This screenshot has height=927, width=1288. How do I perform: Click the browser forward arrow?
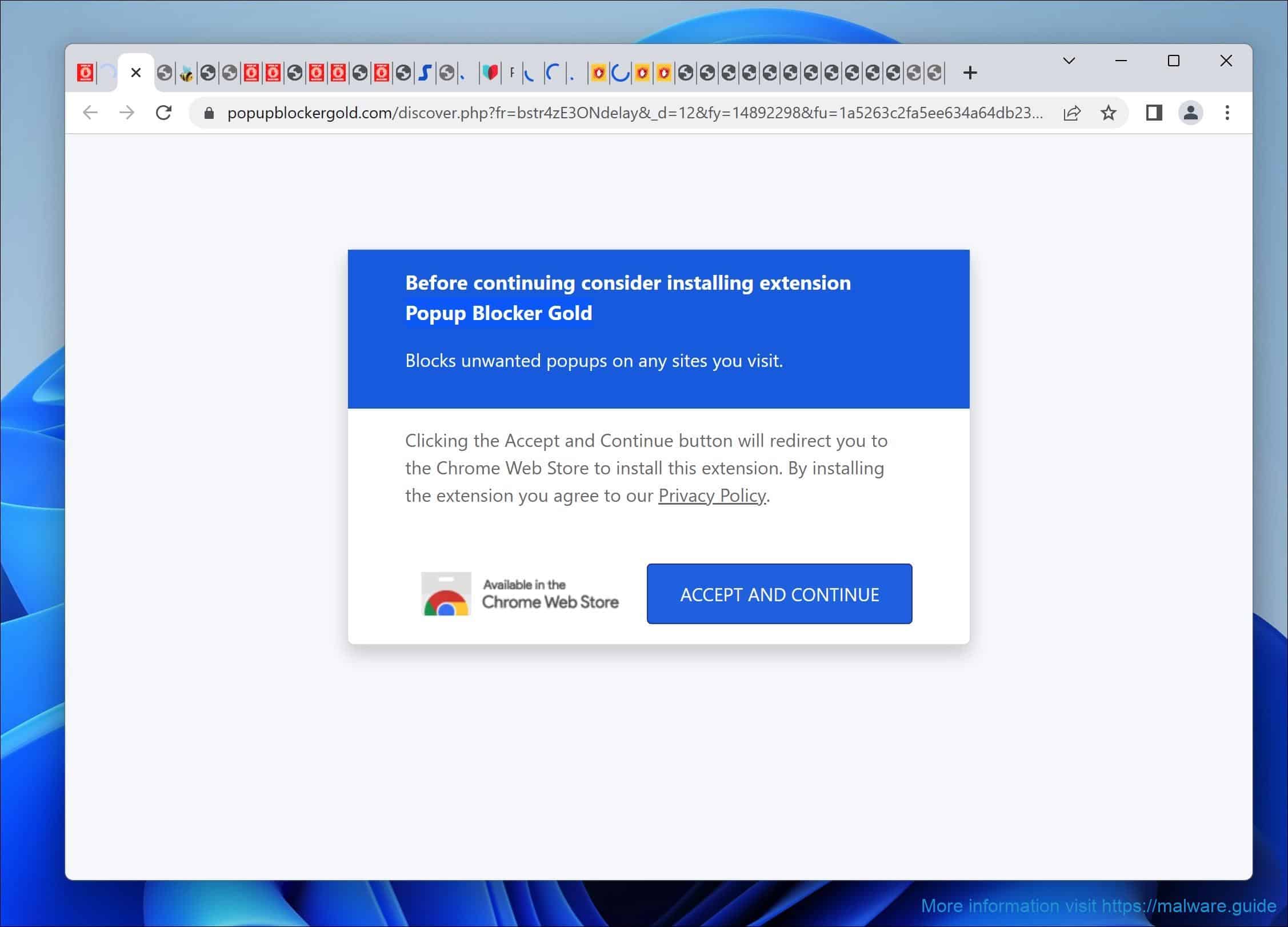tap(127, 113)
